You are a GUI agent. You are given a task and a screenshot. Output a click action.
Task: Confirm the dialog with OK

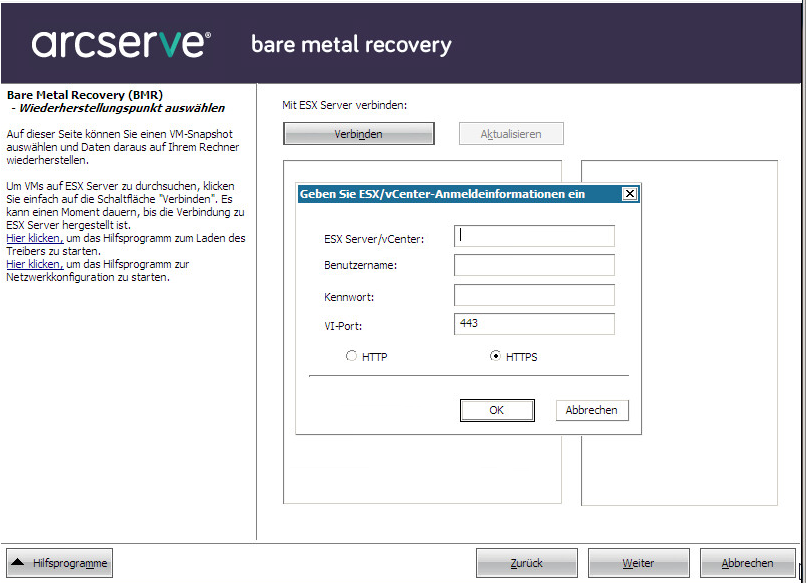(x=497, y=410)
